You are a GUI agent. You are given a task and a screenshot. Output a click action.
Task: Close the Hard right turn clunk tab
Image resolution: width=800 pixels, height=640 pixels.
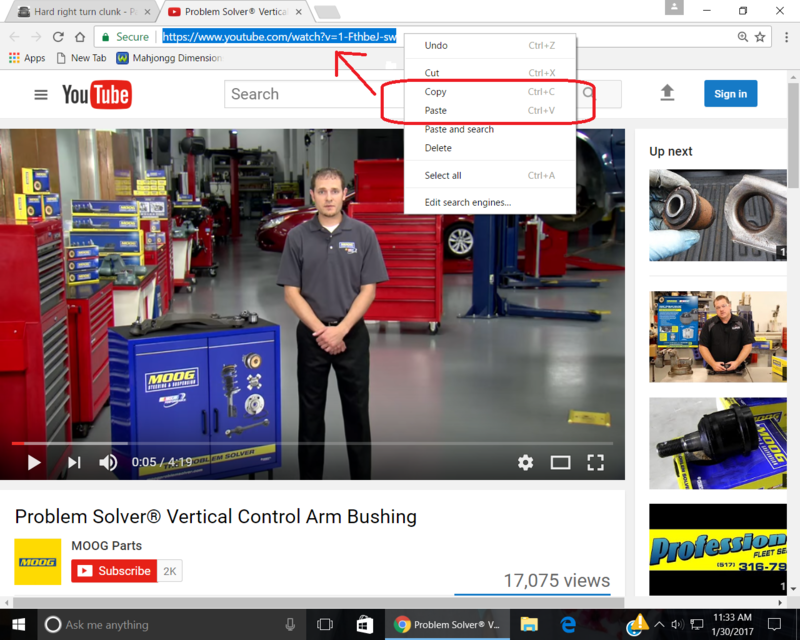[x=147, y=12]
